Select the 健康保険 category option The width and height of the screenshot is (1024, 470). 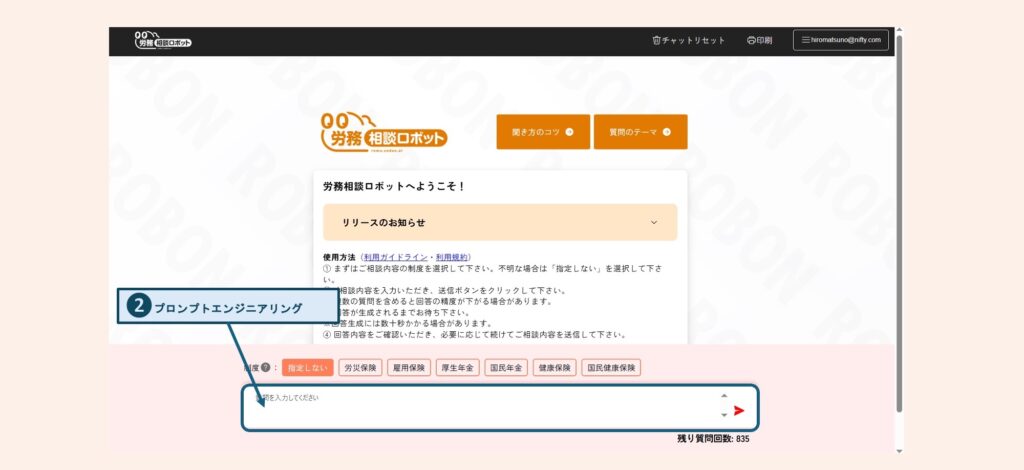pos(554,368)
